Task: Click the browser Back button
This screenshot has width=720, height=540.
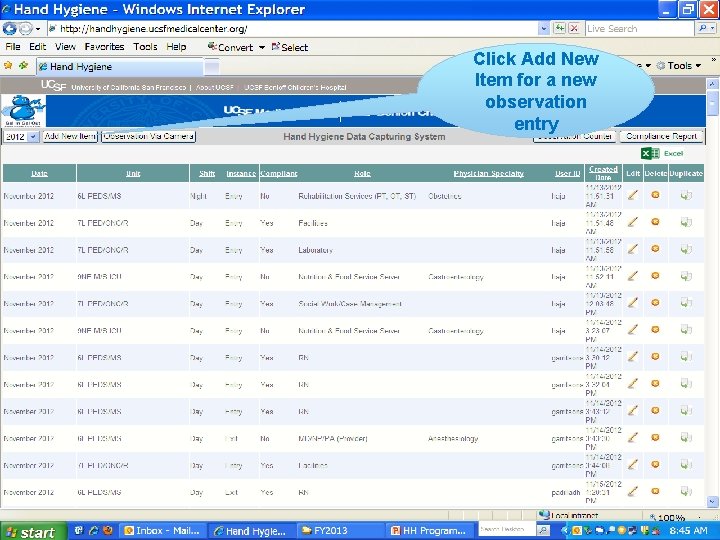Action: click(10, 29)
